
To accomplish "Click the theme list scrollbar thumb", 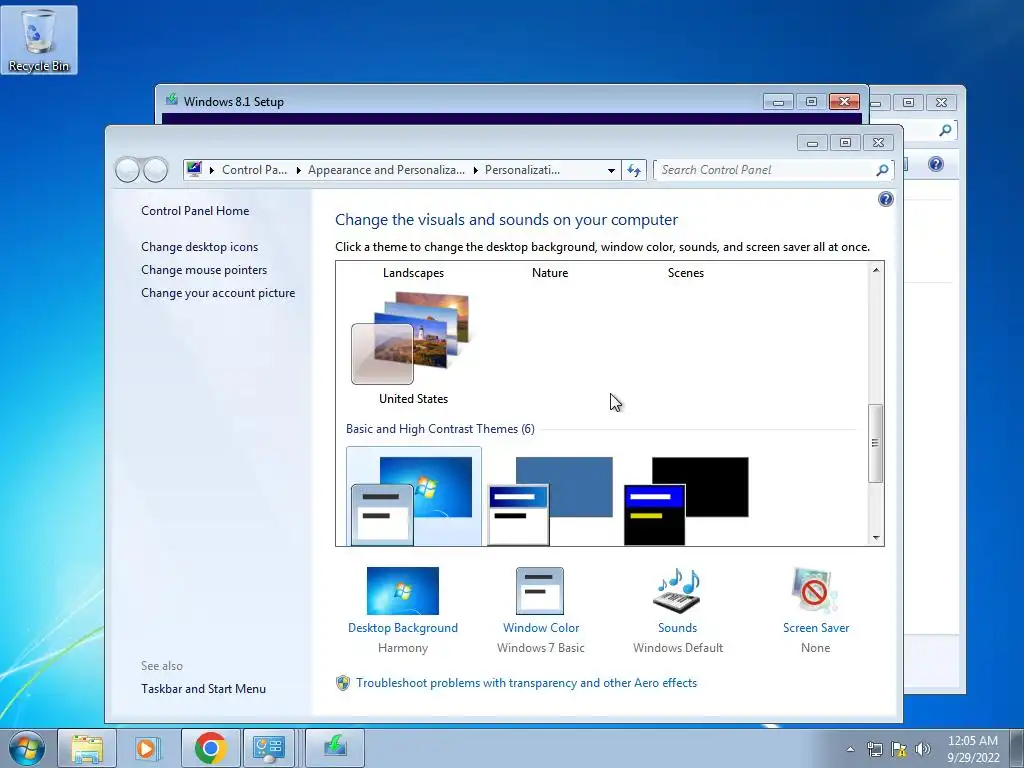I will [876, 443].
